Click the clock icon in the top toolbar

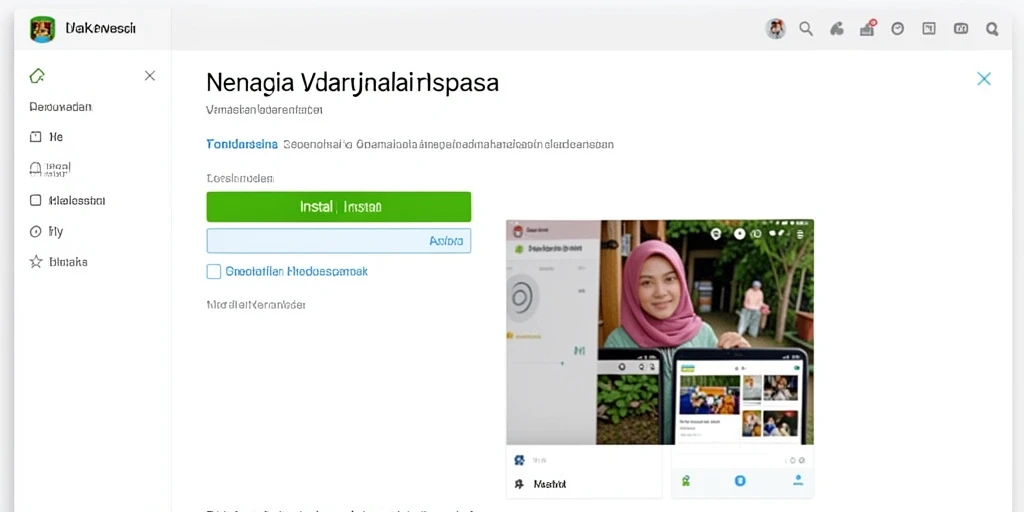898,29
